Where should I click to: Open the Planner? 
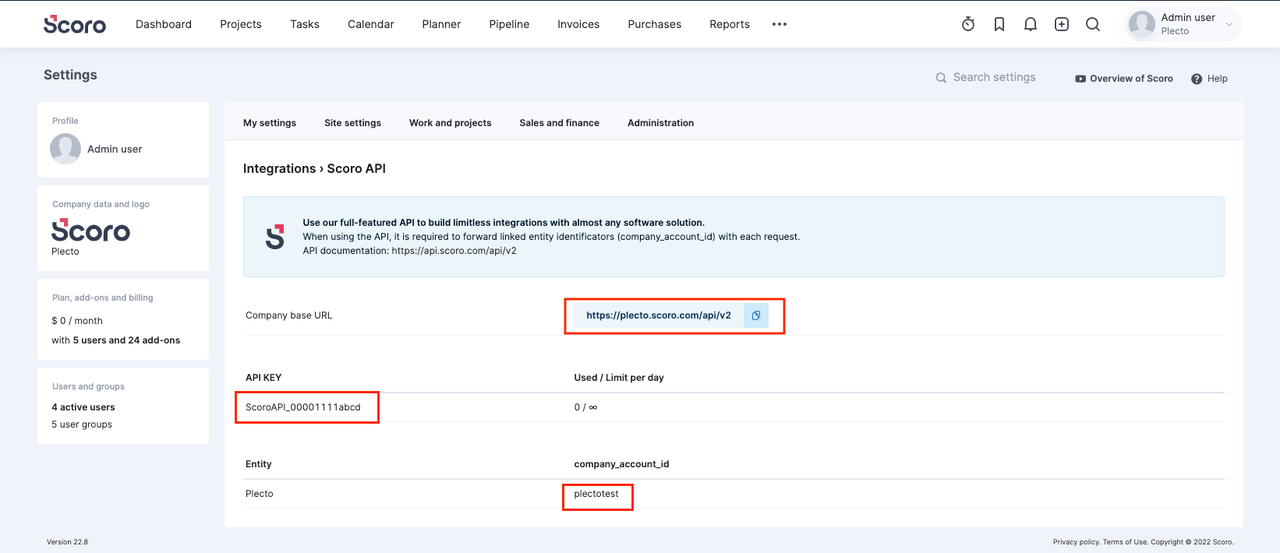click(441, 24)
